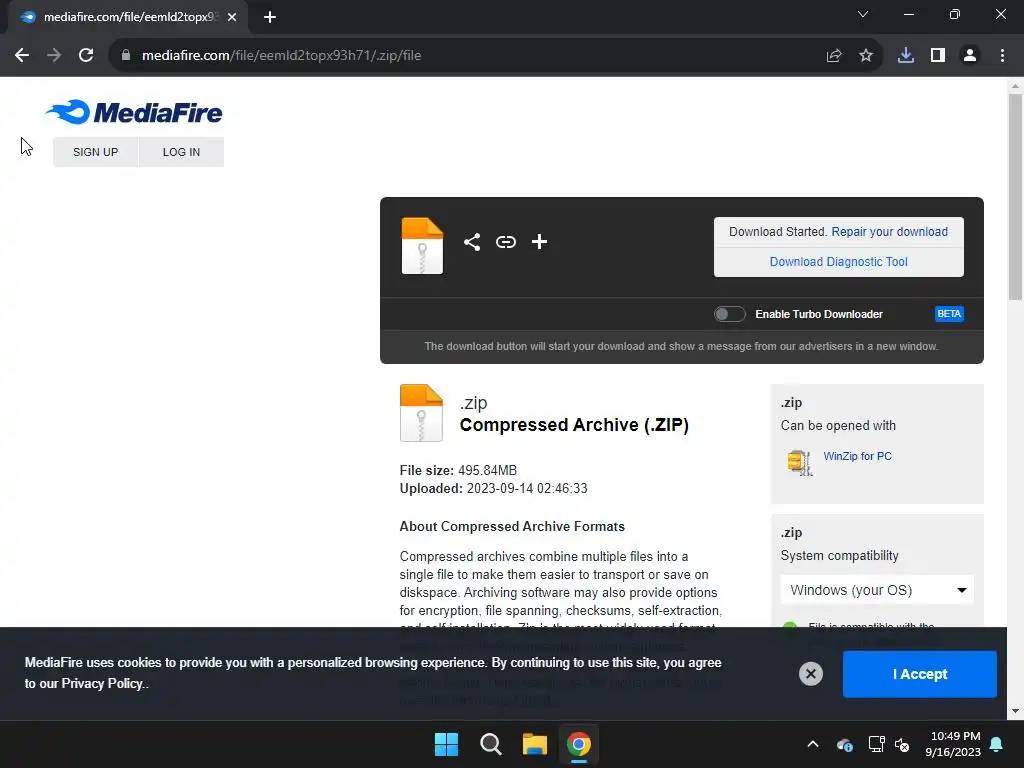Click Repair your download link

pyautogui.click(x=889, y=232)
